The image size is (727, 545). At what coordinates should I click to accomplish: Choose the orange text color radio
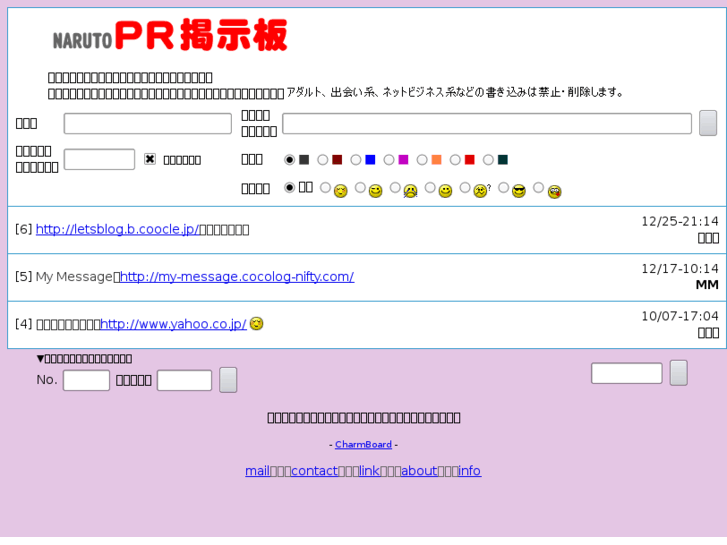click(422, 160)
